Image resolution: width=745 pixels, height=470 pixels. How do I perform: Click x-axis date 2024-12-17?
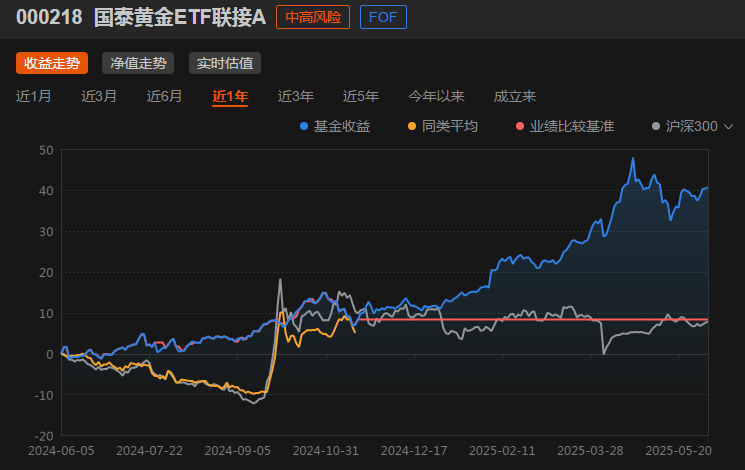point(414,451)
